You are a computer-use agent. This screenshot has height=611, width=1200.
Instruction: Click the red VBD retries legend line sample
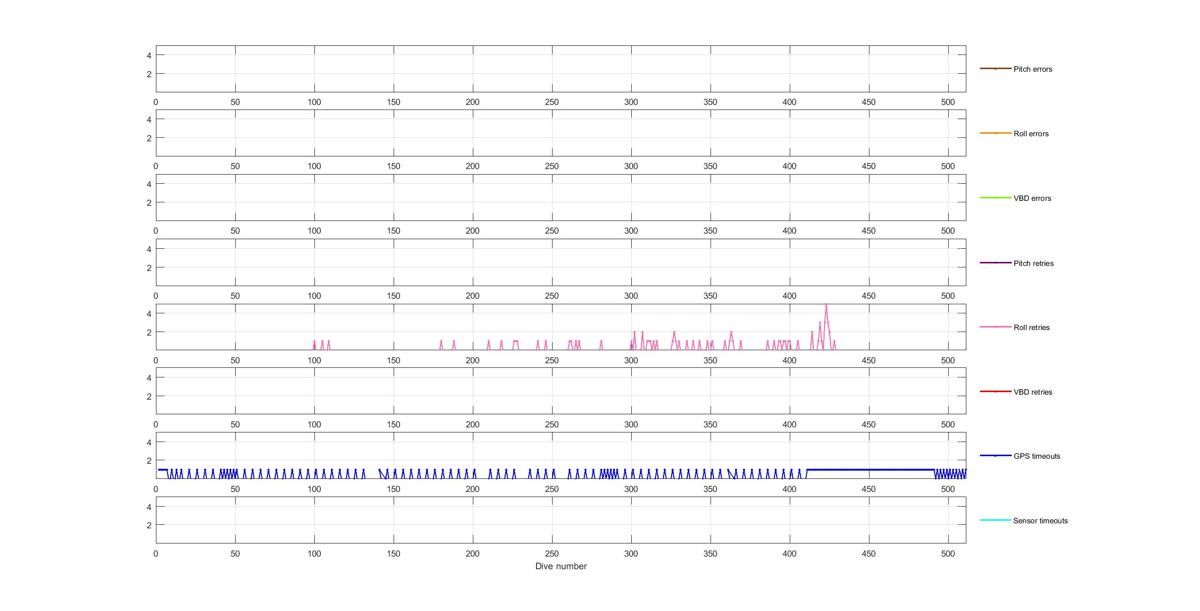click(995, 392)
